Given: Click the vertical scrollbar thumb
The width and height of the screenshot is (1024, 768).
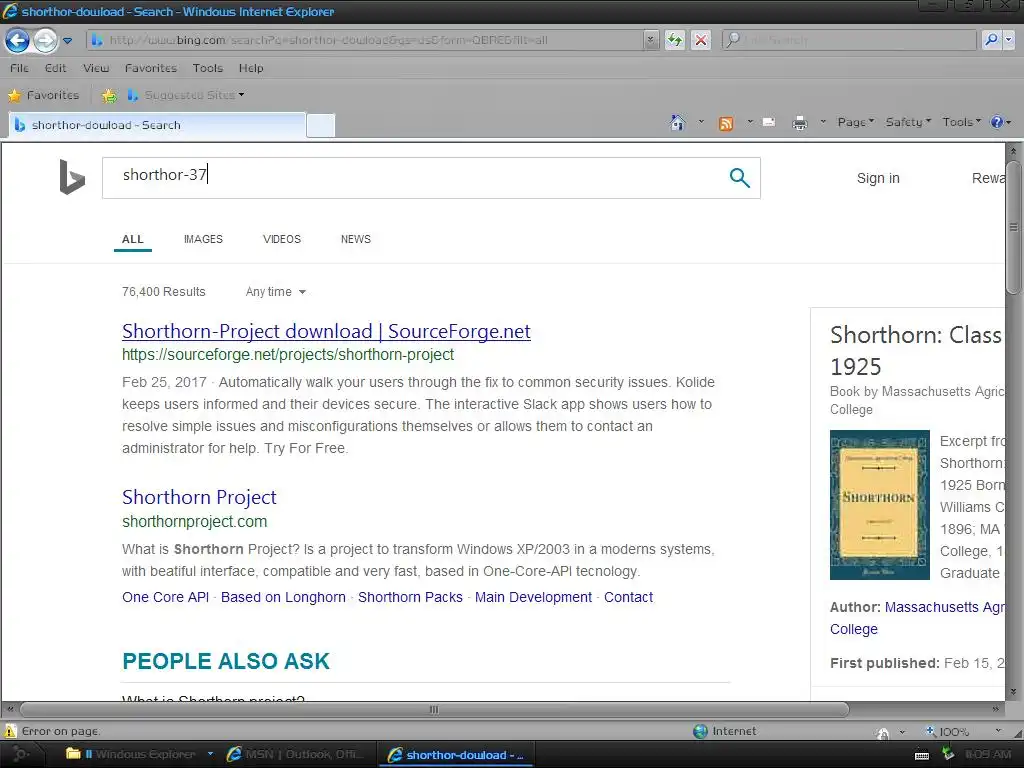Looking at the screenshot, I should coord(1014,229).
